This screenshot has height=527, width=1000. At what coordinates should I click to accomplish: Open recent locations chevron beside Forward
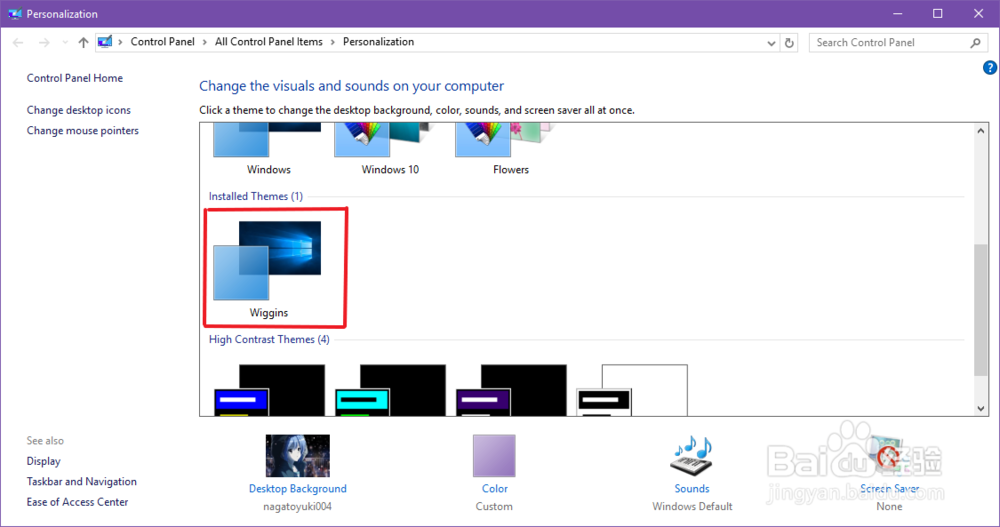[x=64, y=42]
